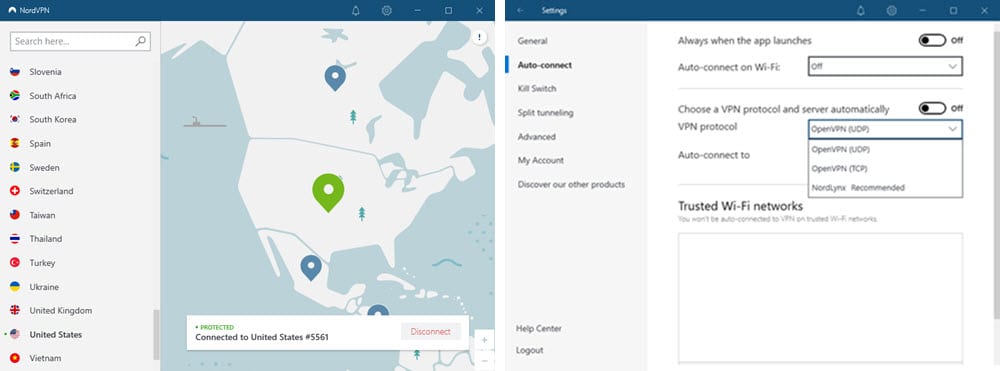Screen dimensions: 1000x371
Task: Click the exclamation info icon on map
Action: pos(479,38)
